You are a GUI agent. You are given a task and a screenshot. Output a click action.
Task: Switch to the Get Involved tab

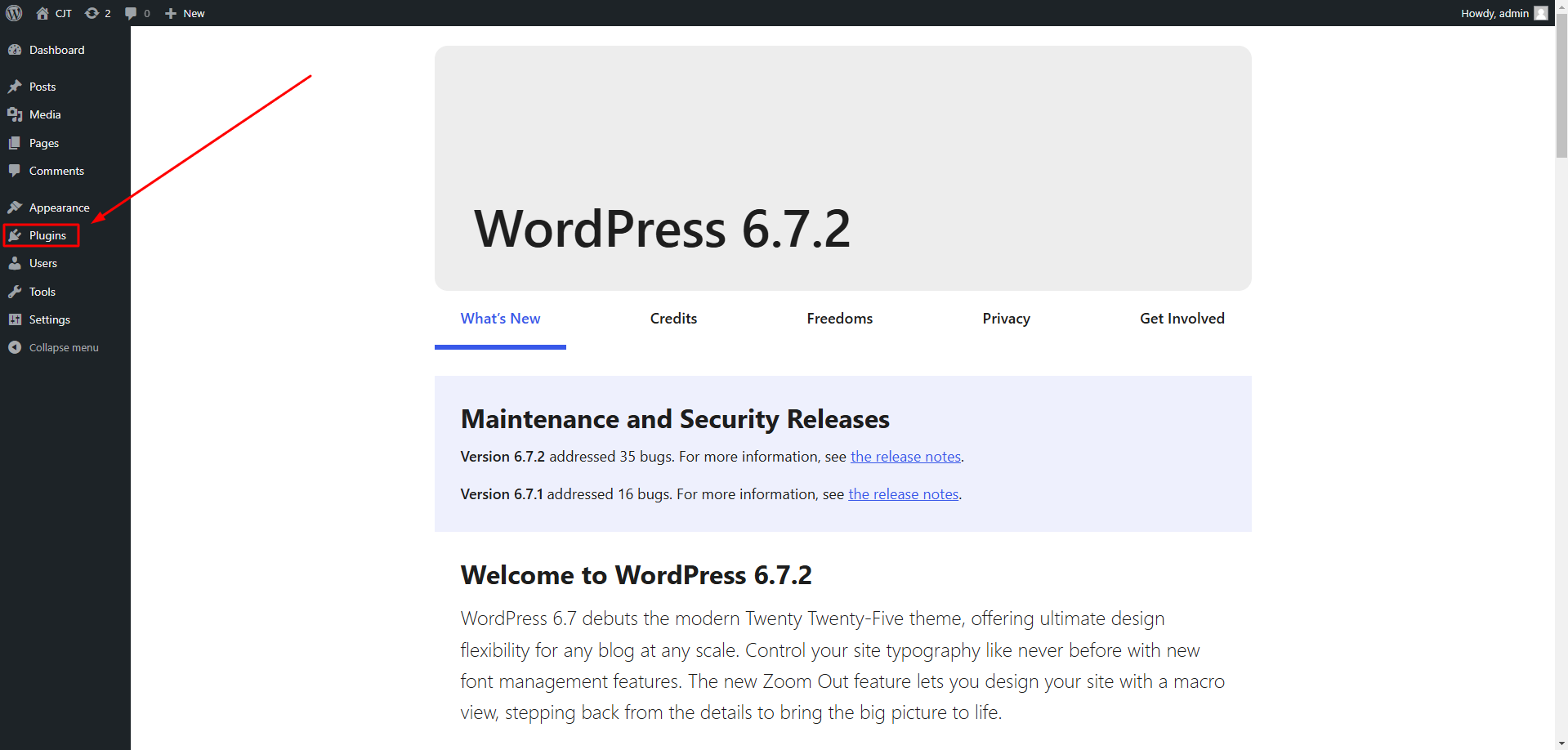tap(1182, 319)
